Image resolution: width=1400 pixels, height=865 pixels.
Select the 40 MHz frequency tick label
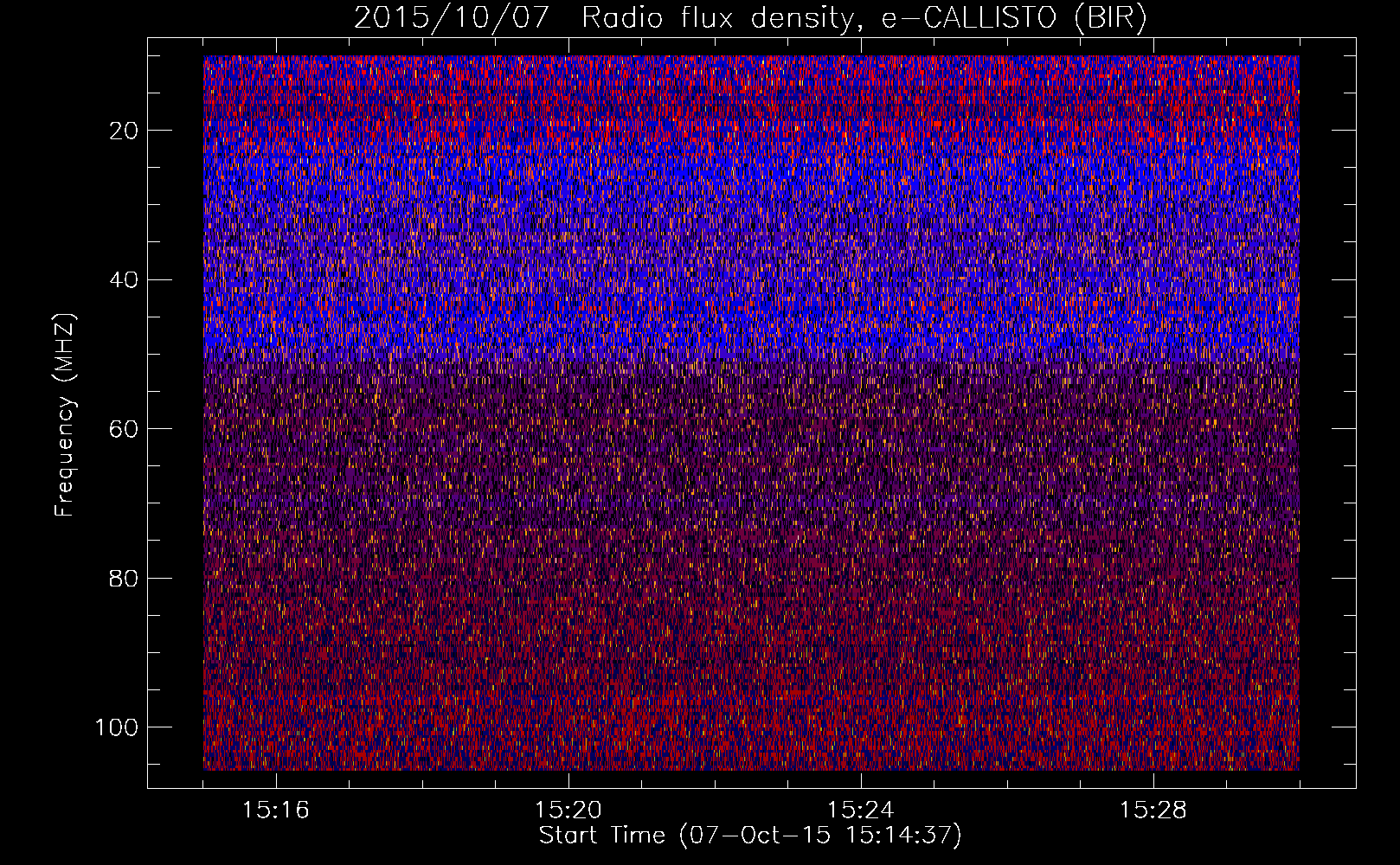[x=125, y=279]
